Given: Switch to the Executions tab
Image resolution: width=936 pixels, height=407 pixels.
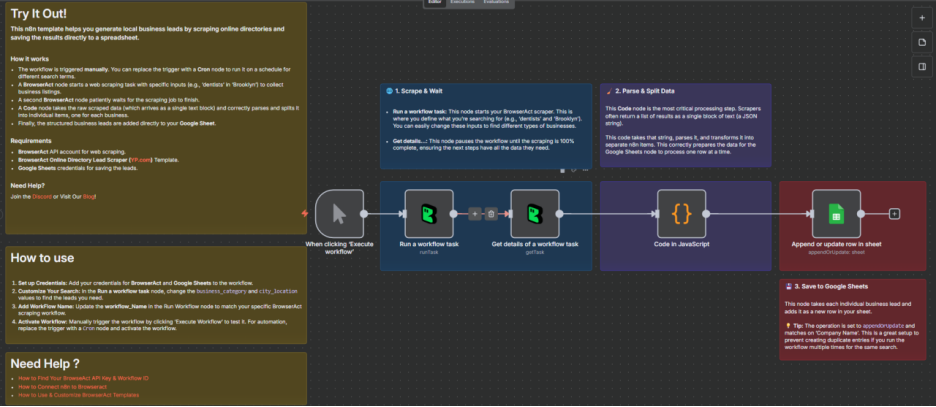Looking at the screenshot, I should pos(462,3).
